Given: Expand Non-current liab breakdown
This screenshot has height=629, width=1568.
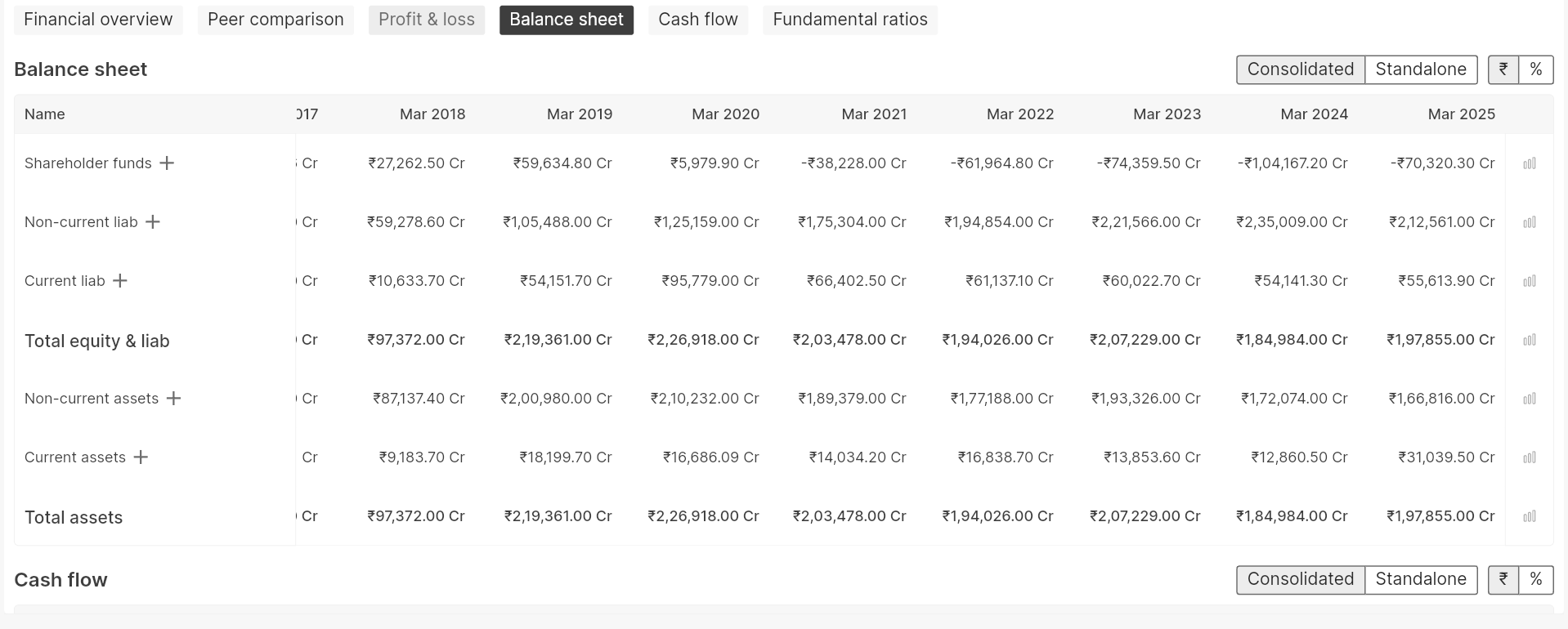Looking at the screenshot, I should pyautogui.click(x=153, y=222).
